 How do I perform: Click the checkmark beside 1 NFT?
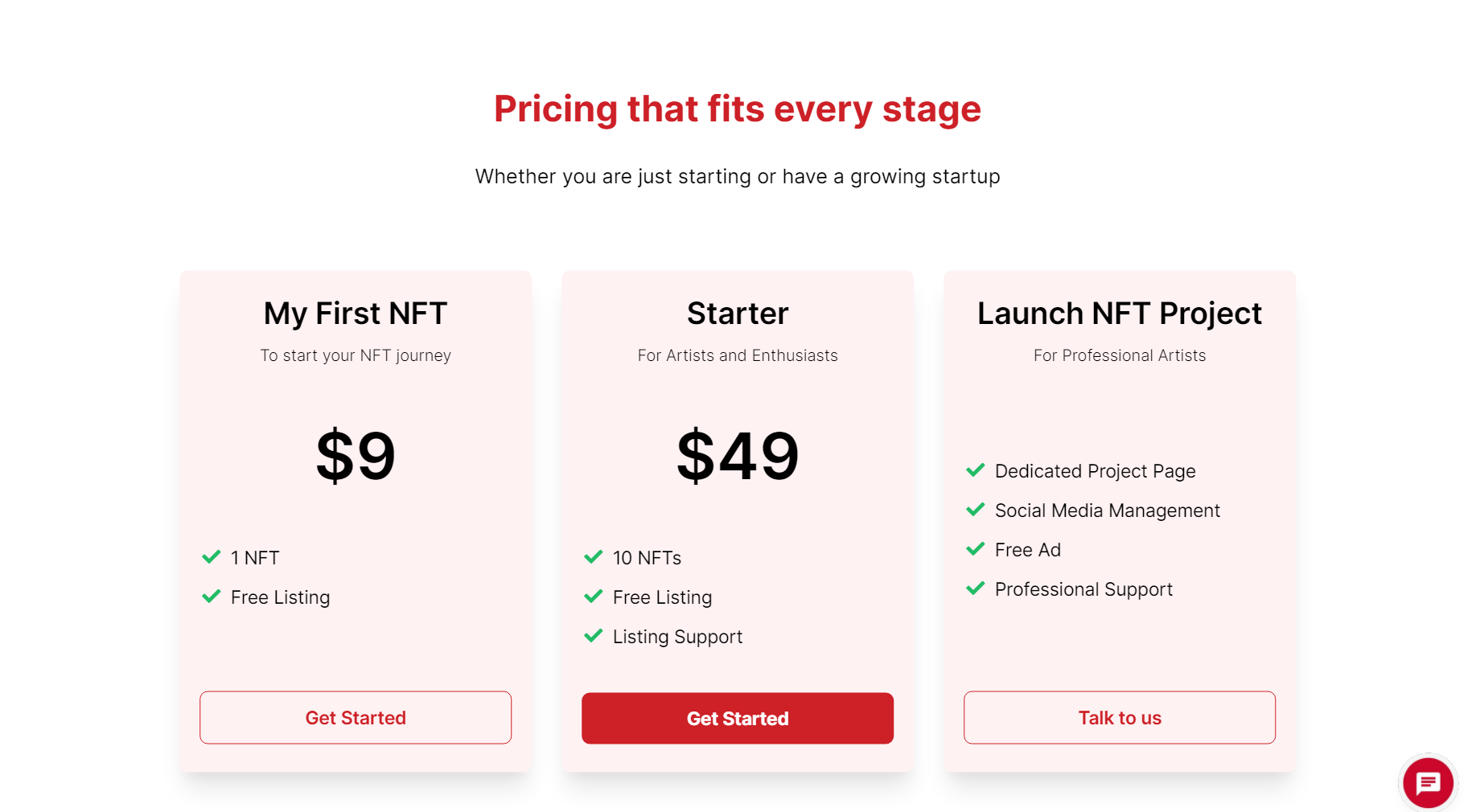tap(212, 557)
